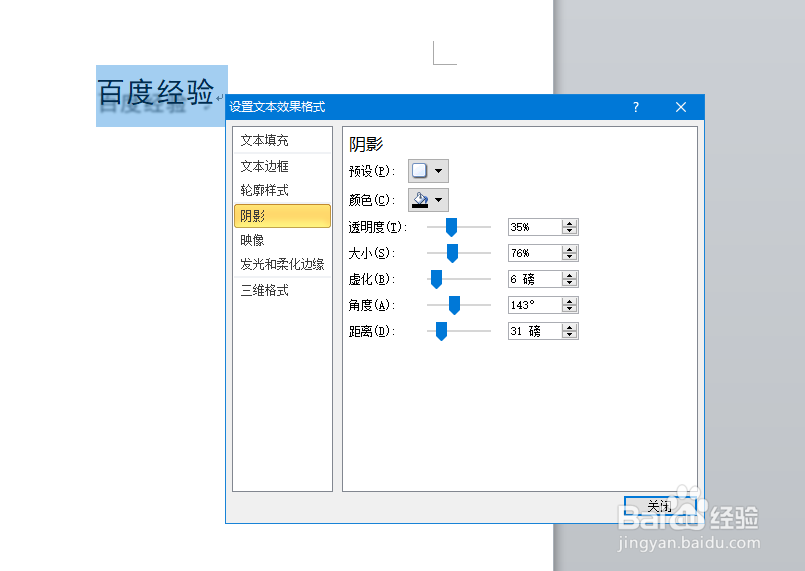Click the size slider thumb
Screen dimensions: 805x571
[452, 253]
